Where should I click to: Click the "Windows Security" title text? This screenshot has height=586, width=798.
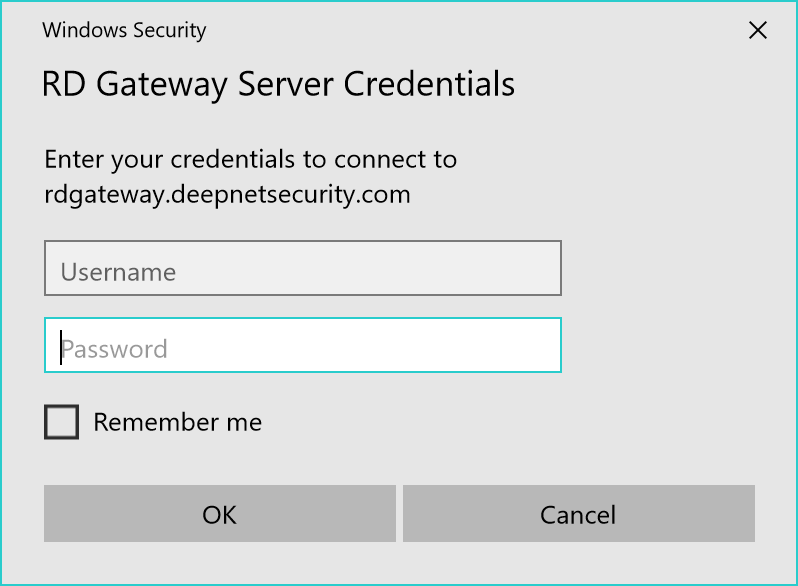coord(124,30)
